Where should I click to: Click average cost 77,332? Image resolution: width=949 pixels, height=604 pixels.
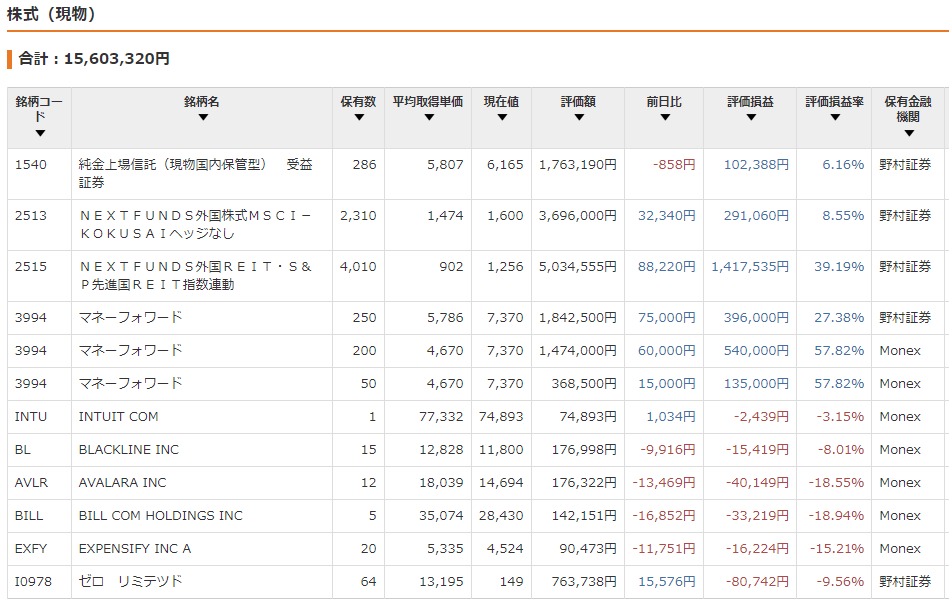coord(441,417)
